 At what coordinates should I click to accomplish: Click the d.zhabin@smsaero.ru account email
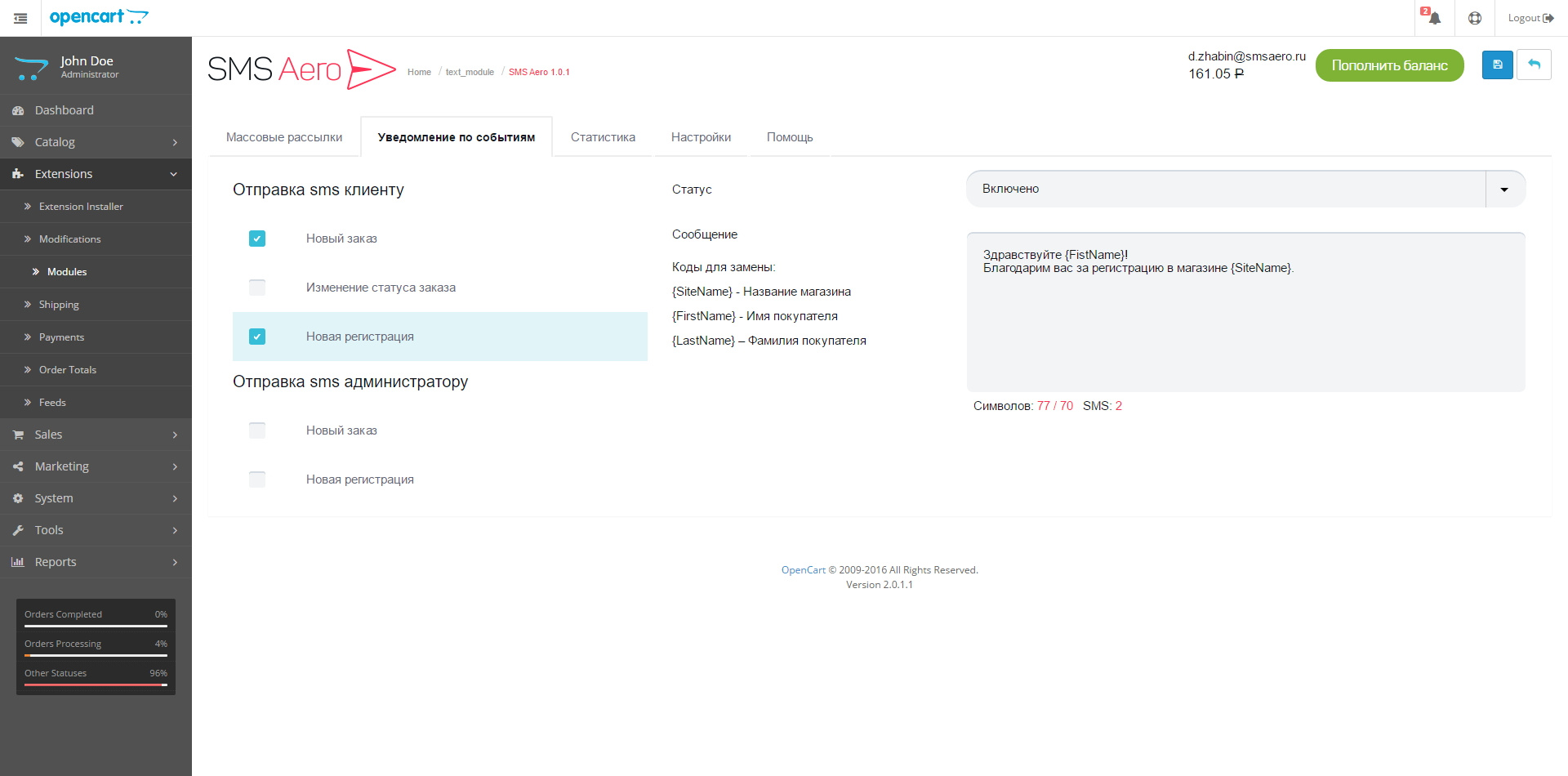1246,56
